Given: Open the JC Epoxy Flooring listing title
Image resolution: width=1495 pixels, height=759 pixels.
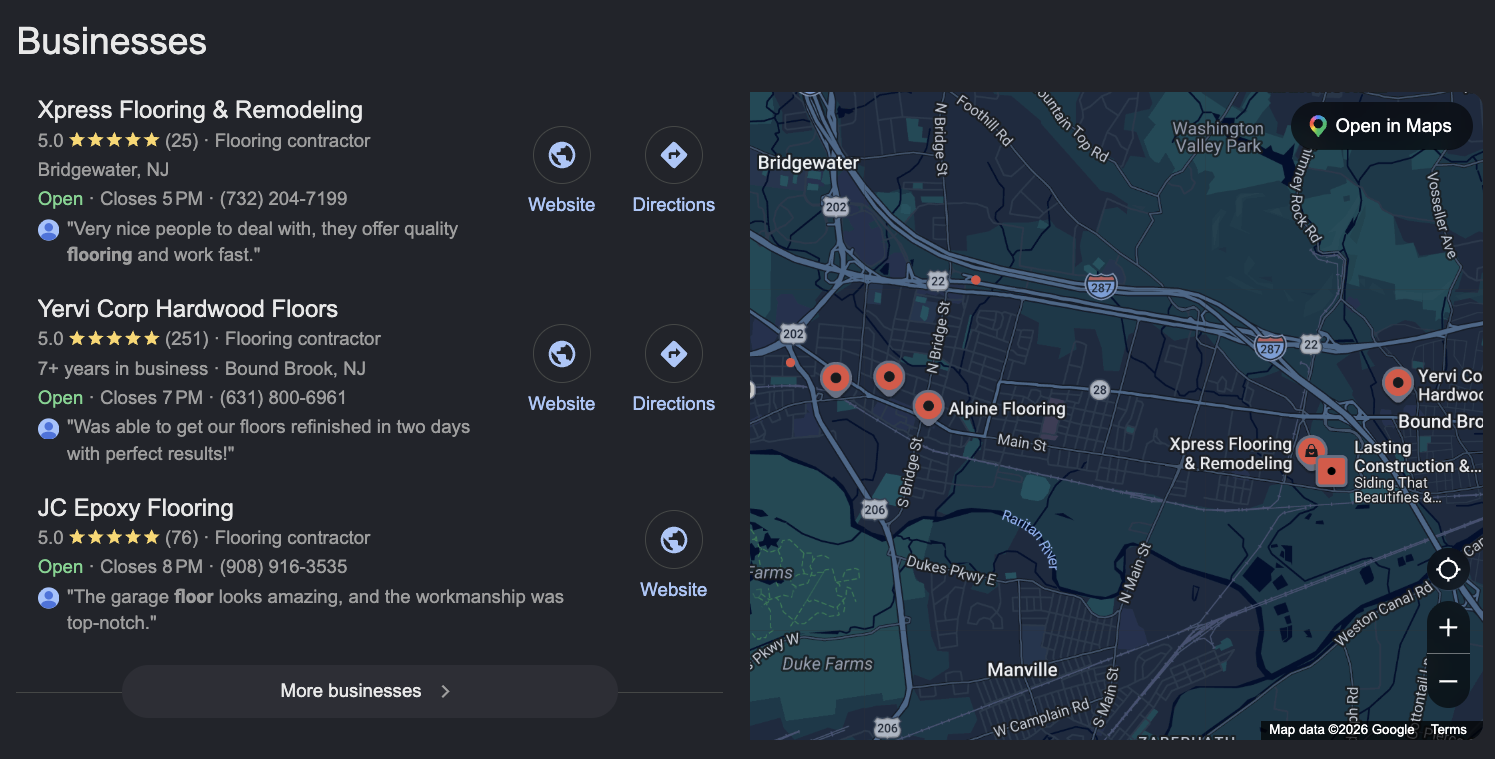Looking at the screenshot, I should click(136, 508).
